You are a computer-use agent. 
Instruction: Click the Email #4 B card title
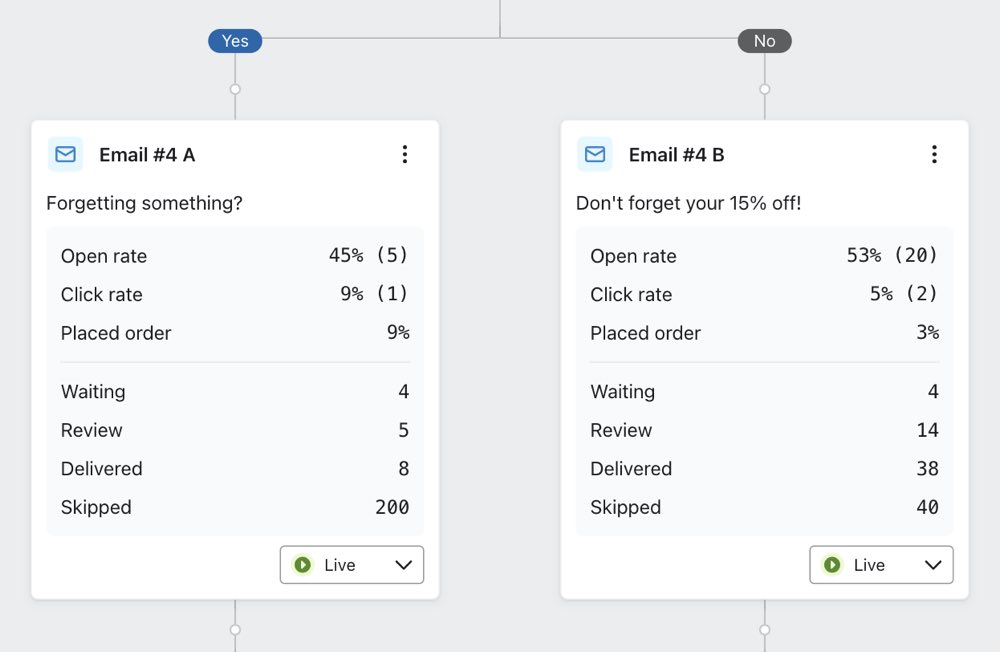coord(675,154)
